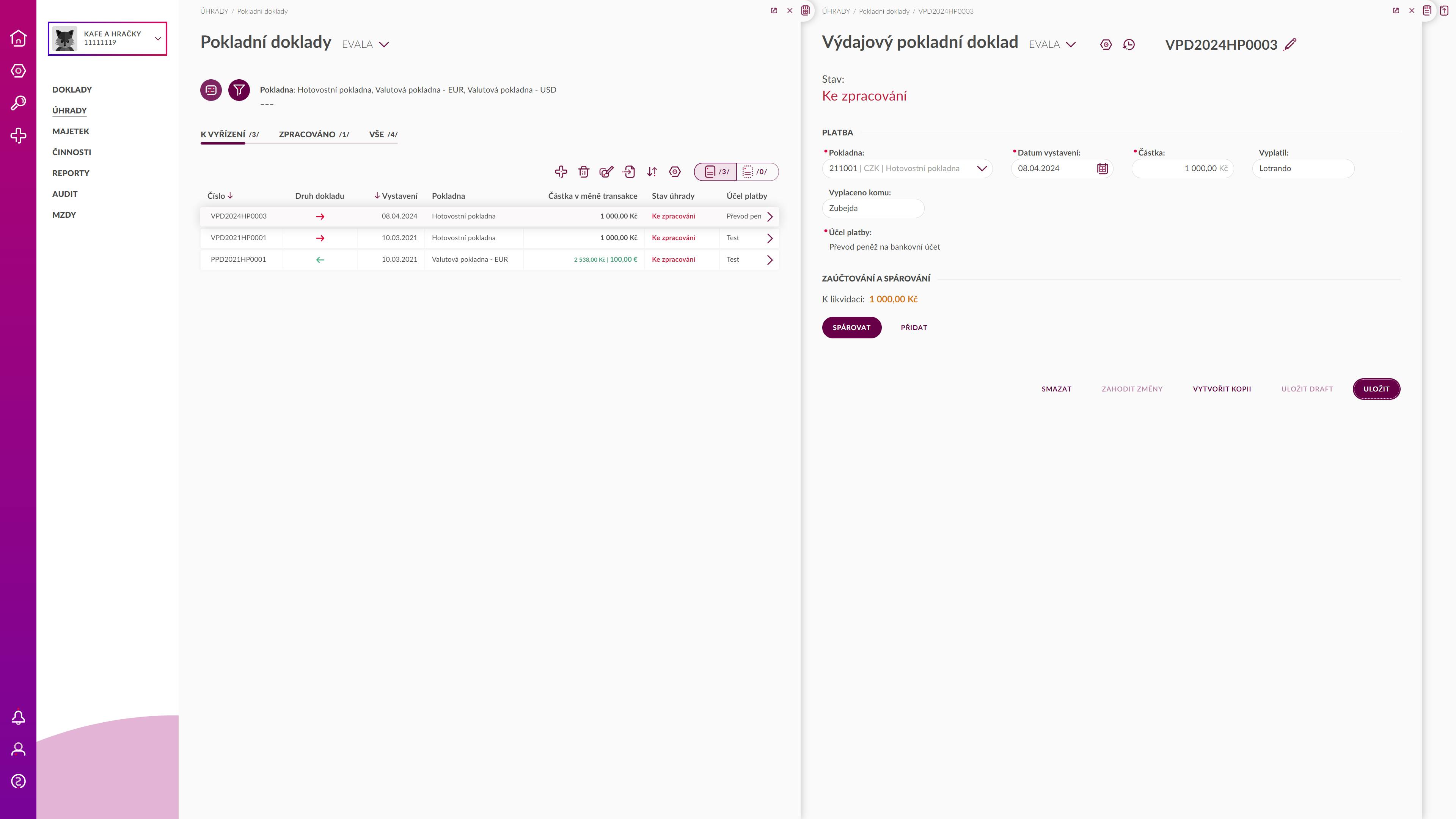This screenshot has height=819, width=1456.
Task: Switch to ZPRACOVÁNO tab
Action: click(314, 135)
